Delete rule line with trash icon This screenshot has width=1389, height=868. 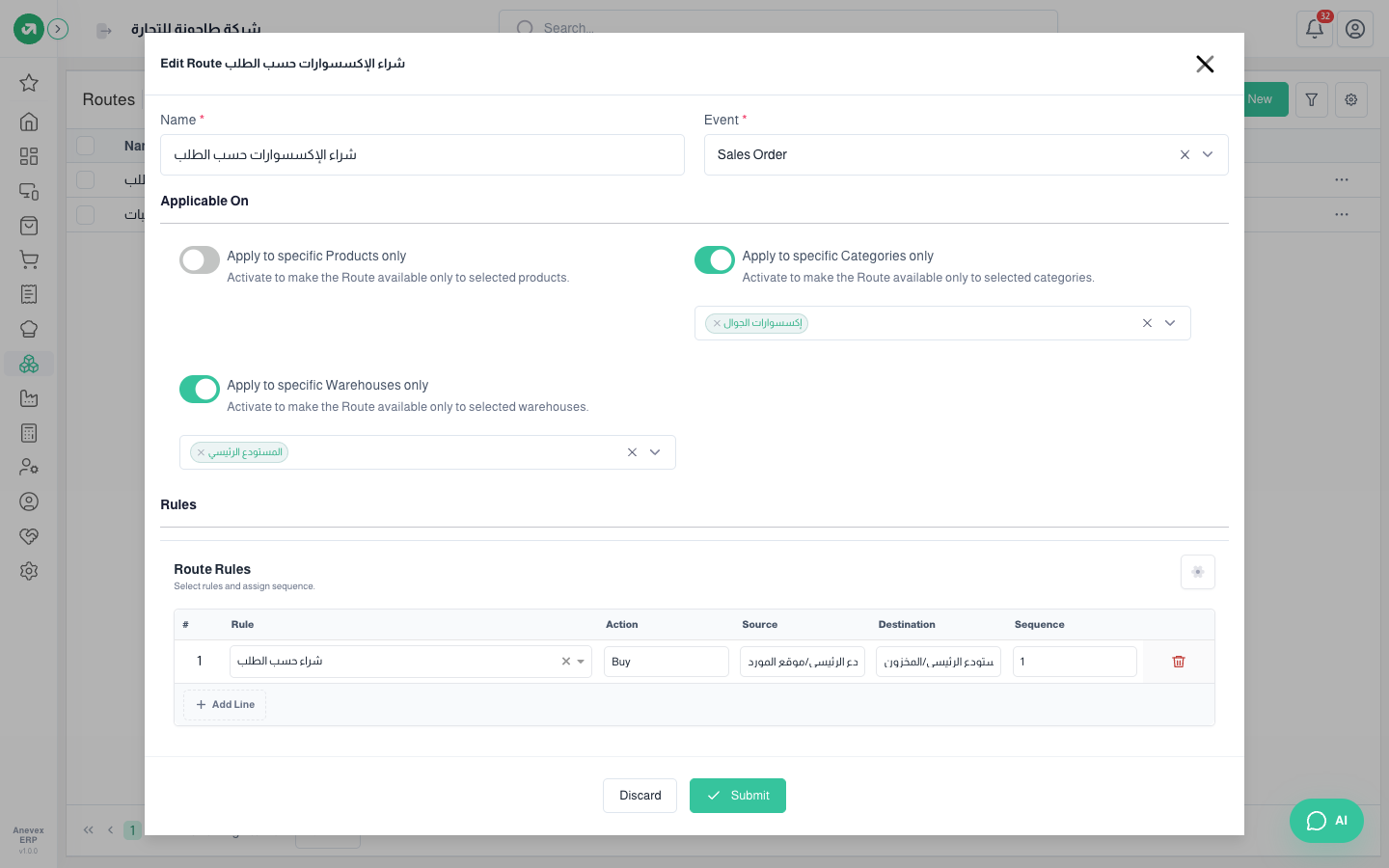(x=1179, y=662)
